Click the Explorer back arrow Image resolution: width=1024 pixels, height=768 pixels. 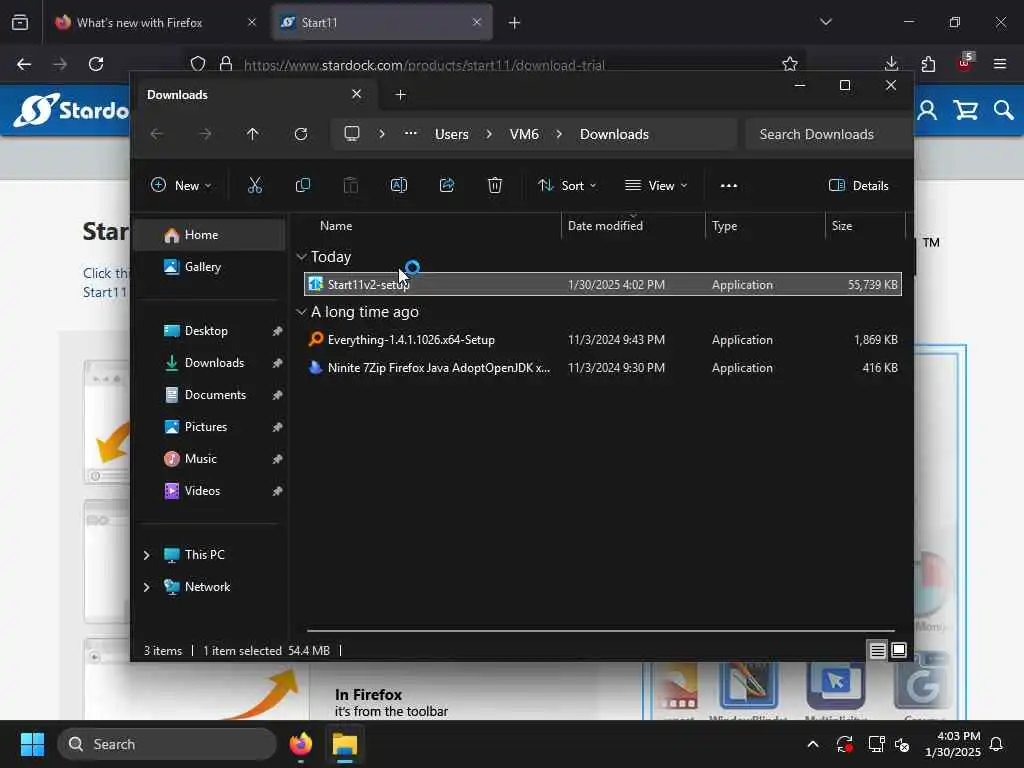click(157, 134)
